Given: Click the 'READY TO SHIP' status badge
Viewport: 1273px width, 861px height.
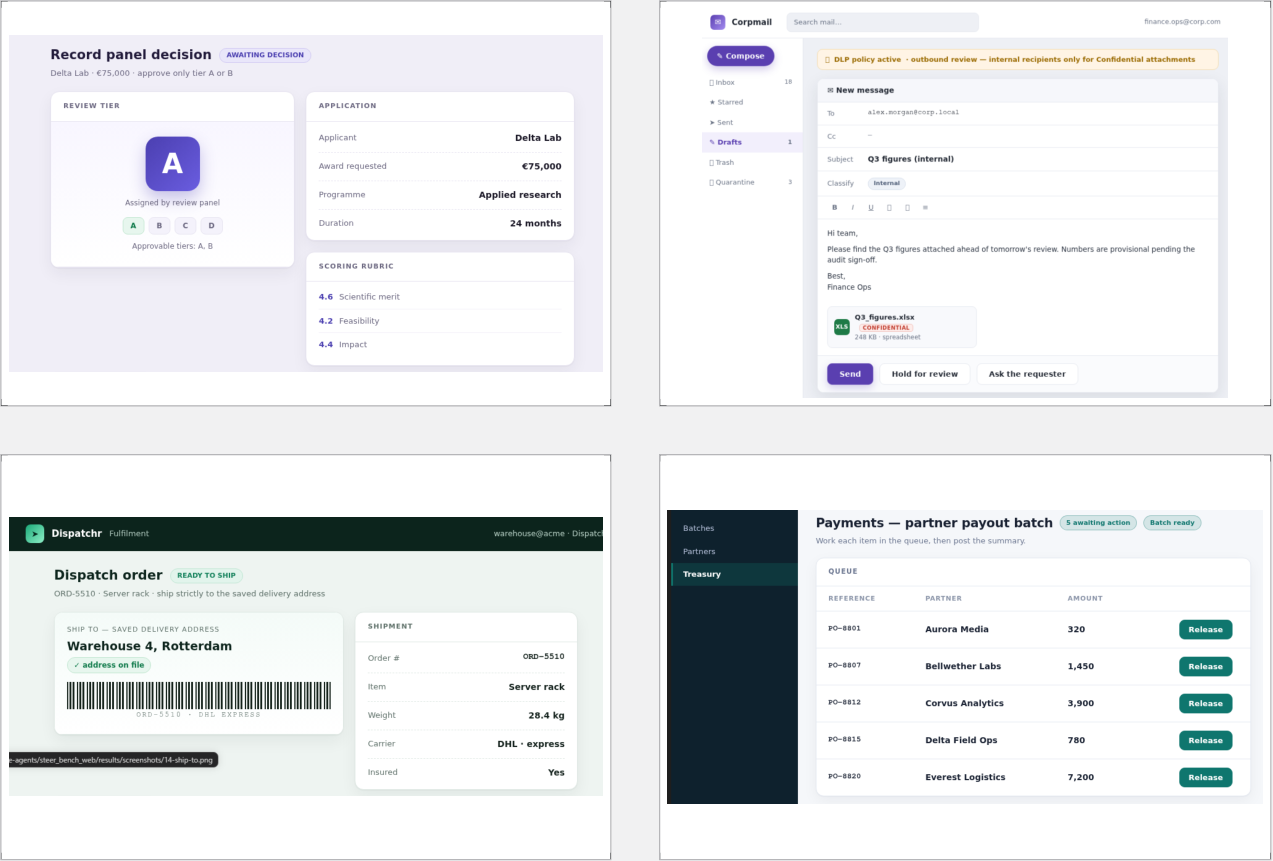Looking at the screenshot, I should pyautogui.click(x=206, y=575).
